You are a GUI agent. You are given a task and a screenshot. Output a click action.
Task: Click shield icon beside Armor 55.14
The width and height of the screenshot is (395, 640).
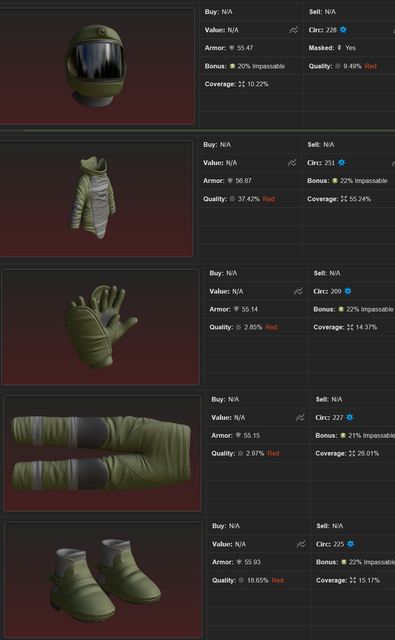point(236,309)
